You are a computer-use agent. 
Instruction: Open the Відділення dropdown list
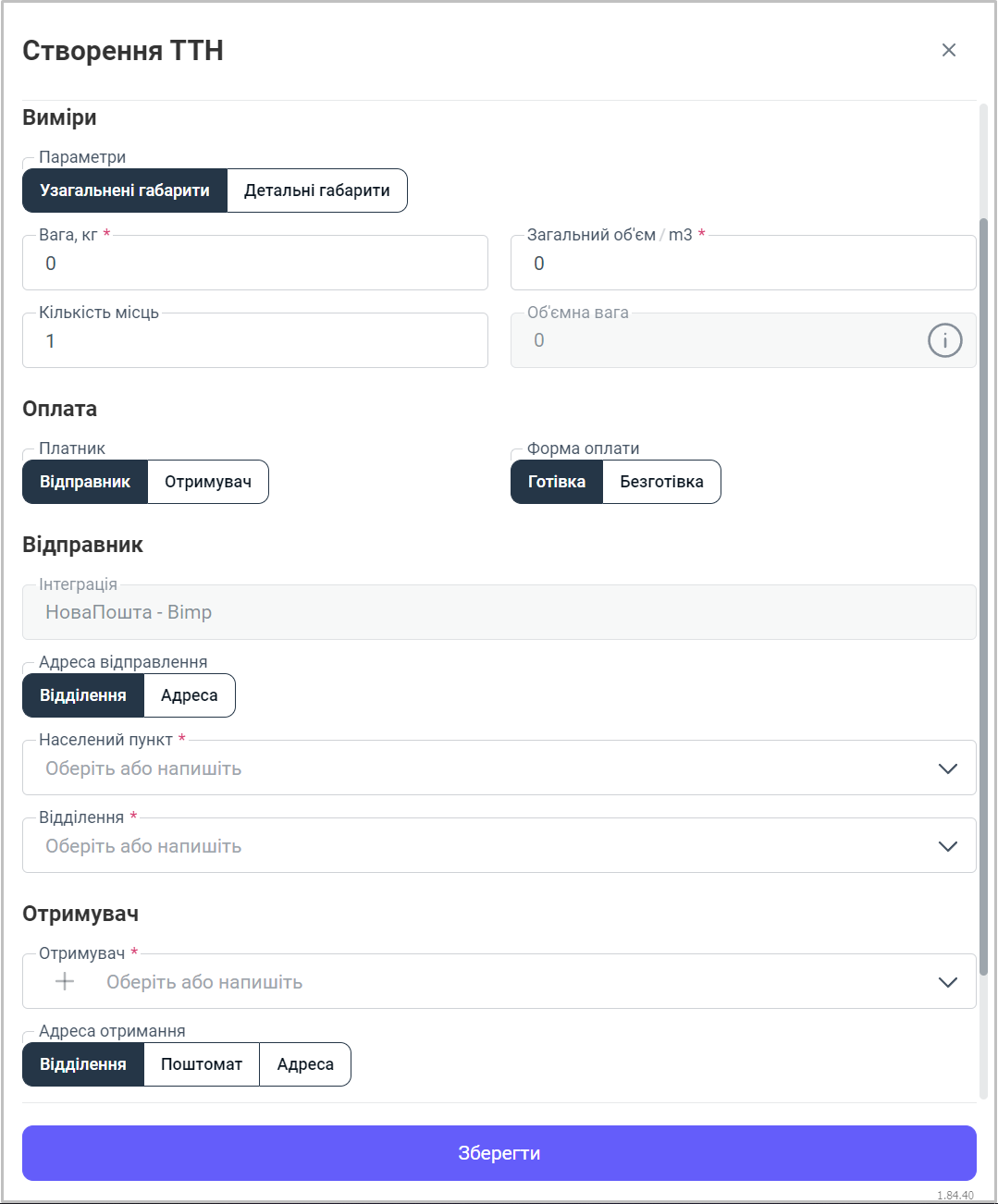(x=947, y=846)
